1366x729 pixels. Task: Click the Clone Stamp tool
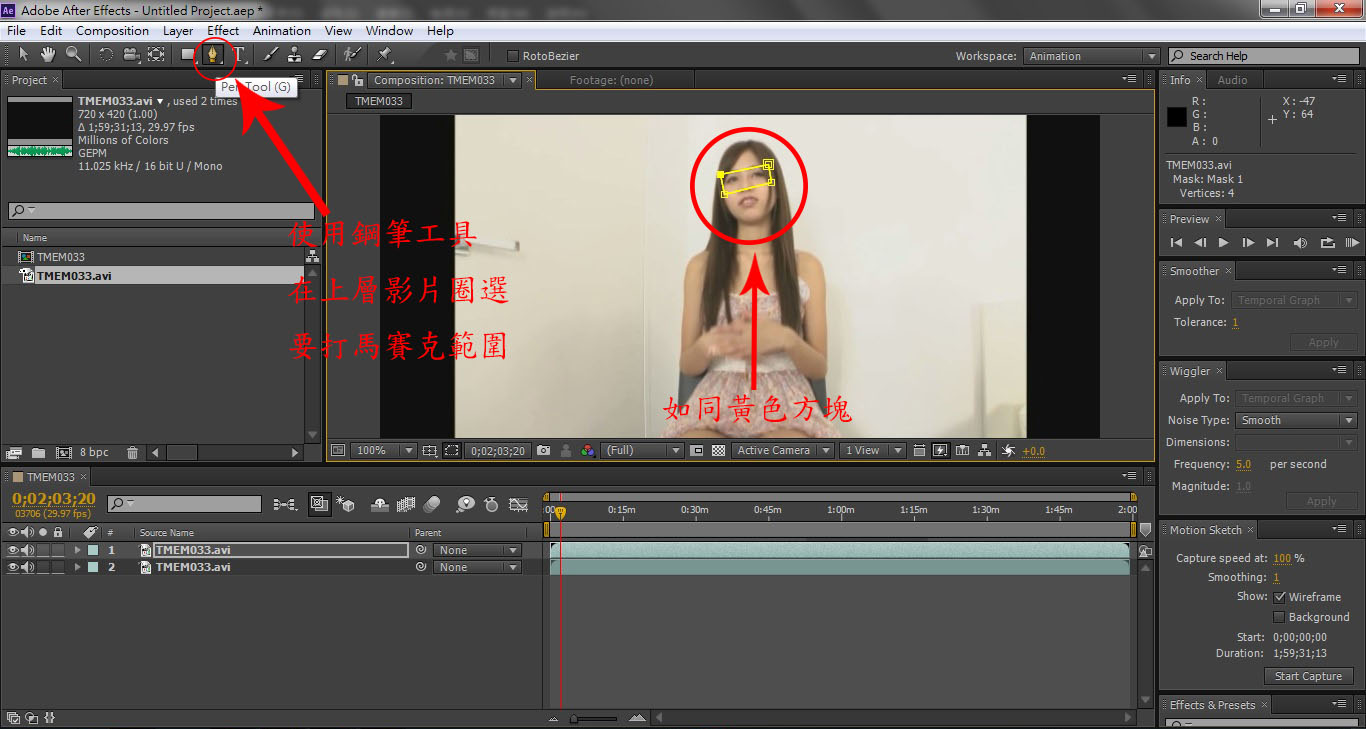tap(295, 55)
